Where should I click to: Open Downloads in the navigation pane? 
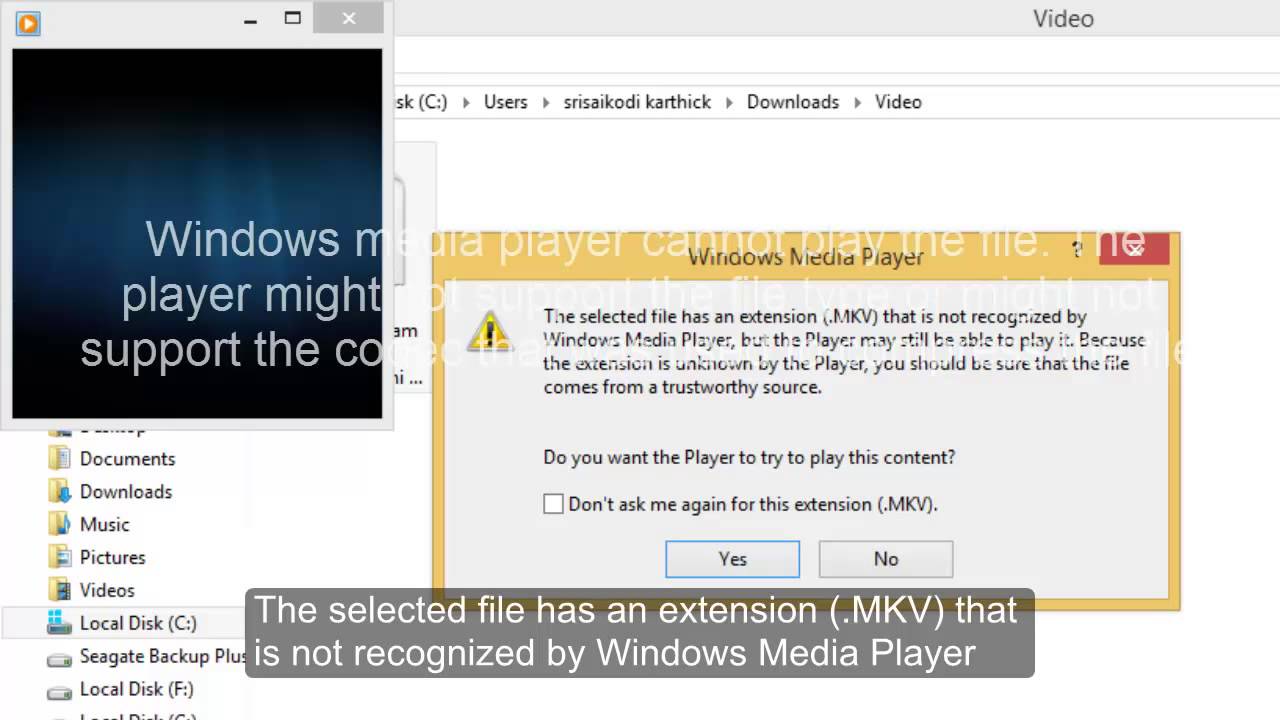click(126, 491)
